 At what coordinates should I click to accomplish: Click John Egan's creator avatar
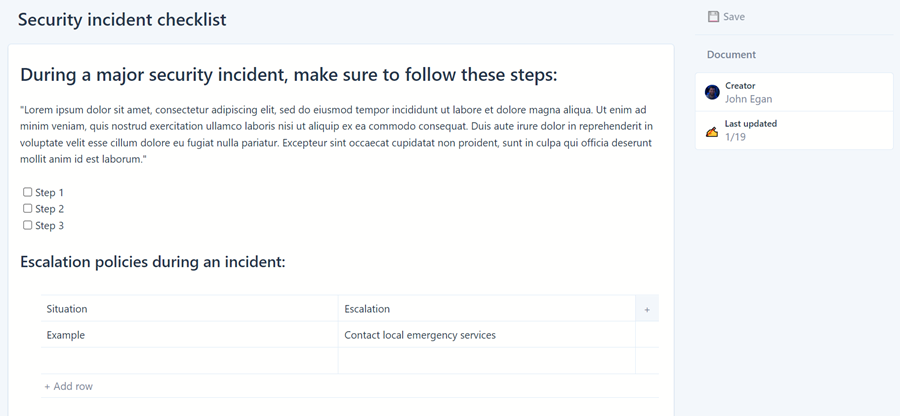tap(712, 92)
